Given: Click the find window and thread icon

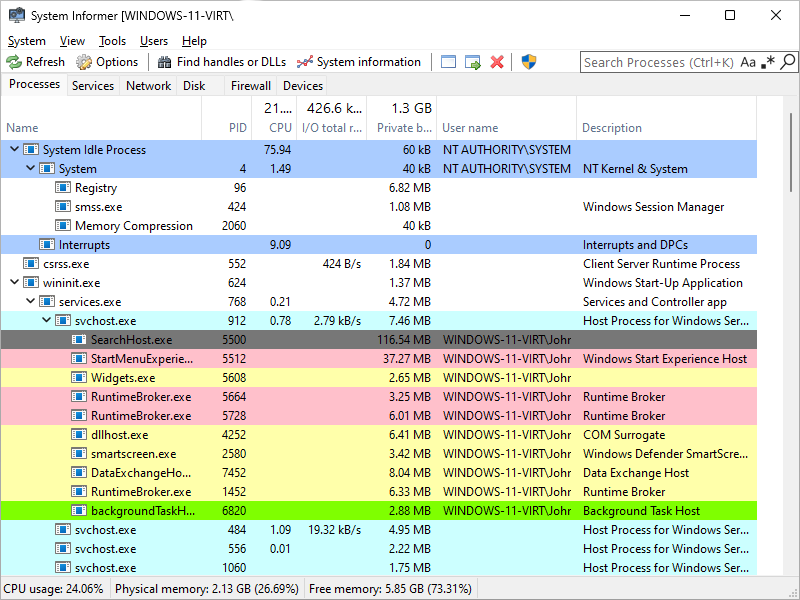Looking at the screenshot, I should (x=473, y=62).
